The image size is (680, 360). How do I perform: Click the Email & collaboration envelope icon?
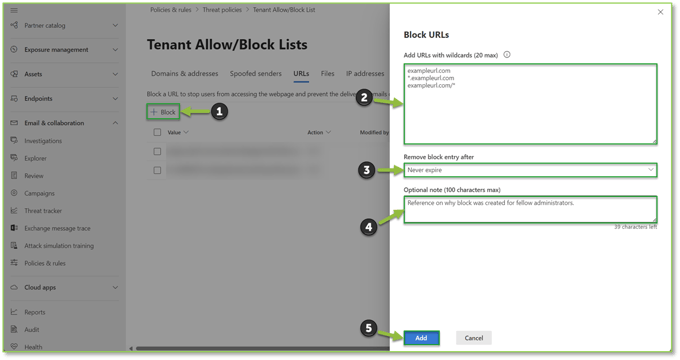click(x=14, y=123)
